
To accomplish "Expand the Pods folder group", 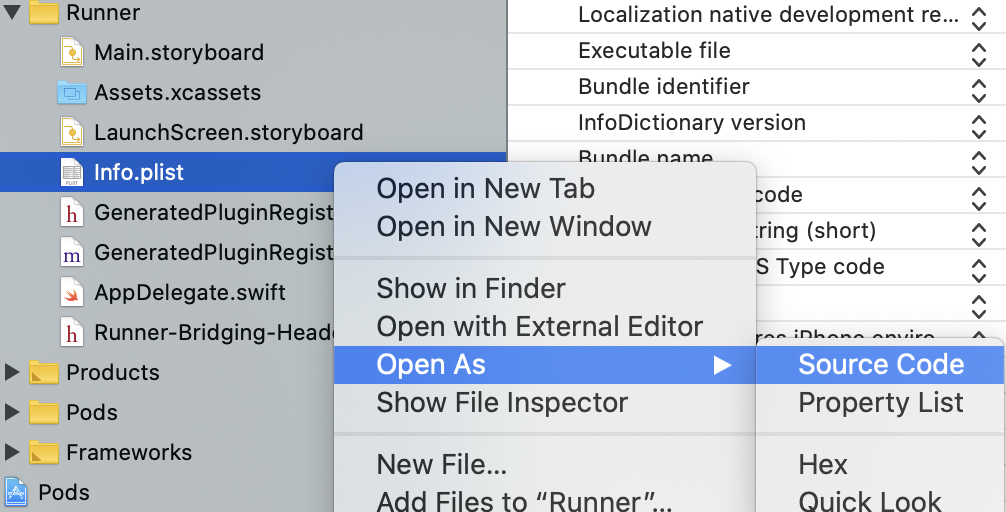I will (x=12, y=412).
